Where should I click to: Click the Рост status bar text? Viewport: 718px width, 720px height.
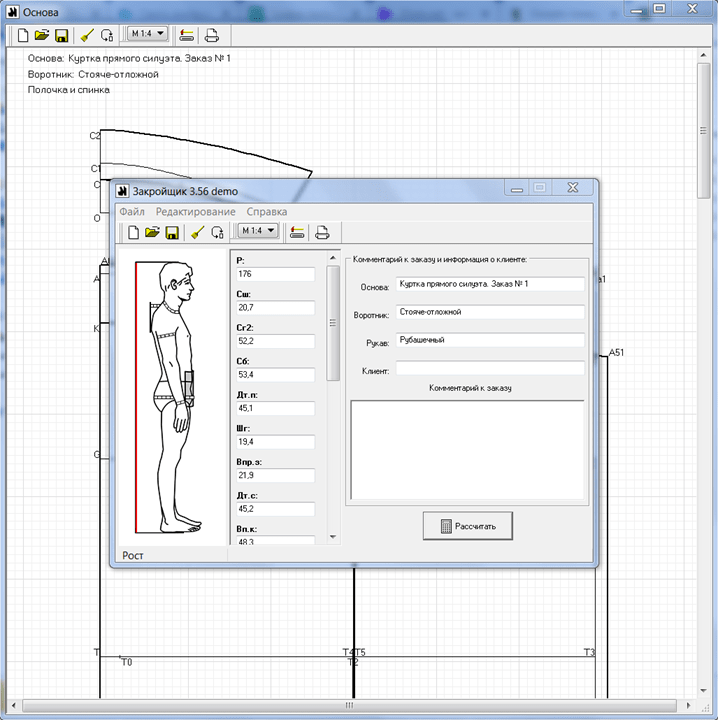(x=133, y=556)
